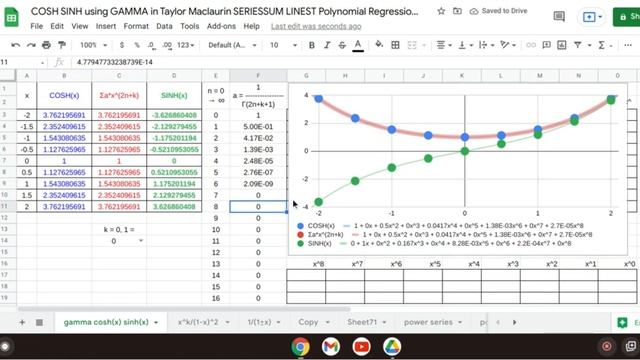Viewport: 640px width, 360px height.
Task: Open the zoom level dropdown
Action: click(93, 45)
